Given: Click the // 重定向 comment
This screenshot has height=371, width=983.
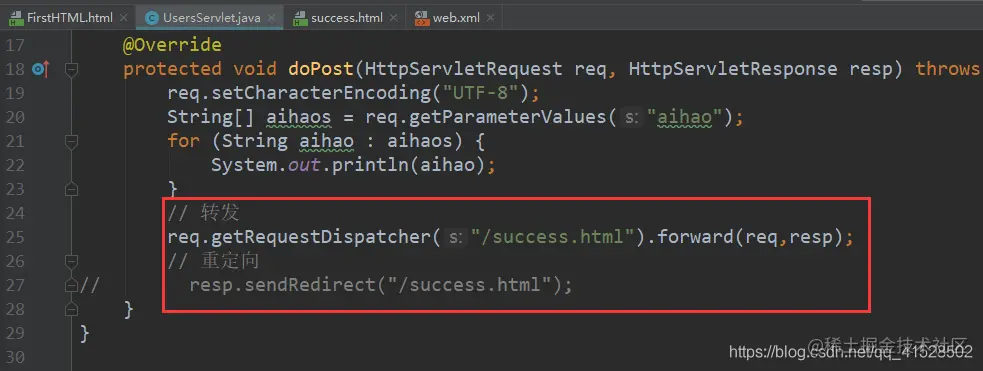Looking at the screenshot, I should 213,261.
